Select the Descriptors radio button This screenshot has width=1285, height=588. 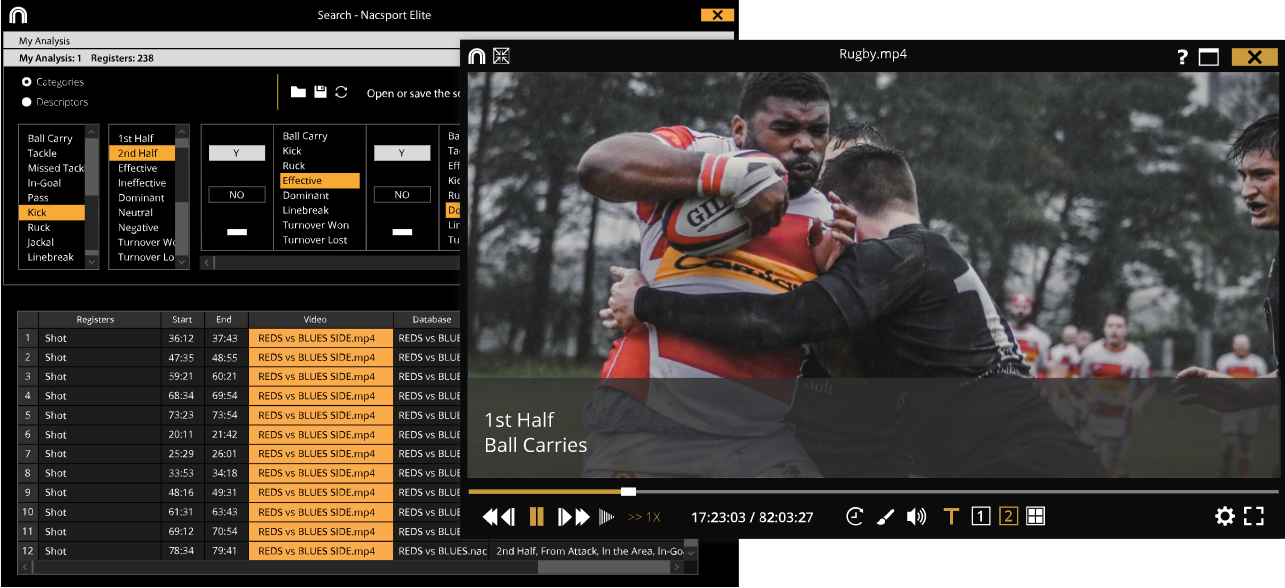27,102
